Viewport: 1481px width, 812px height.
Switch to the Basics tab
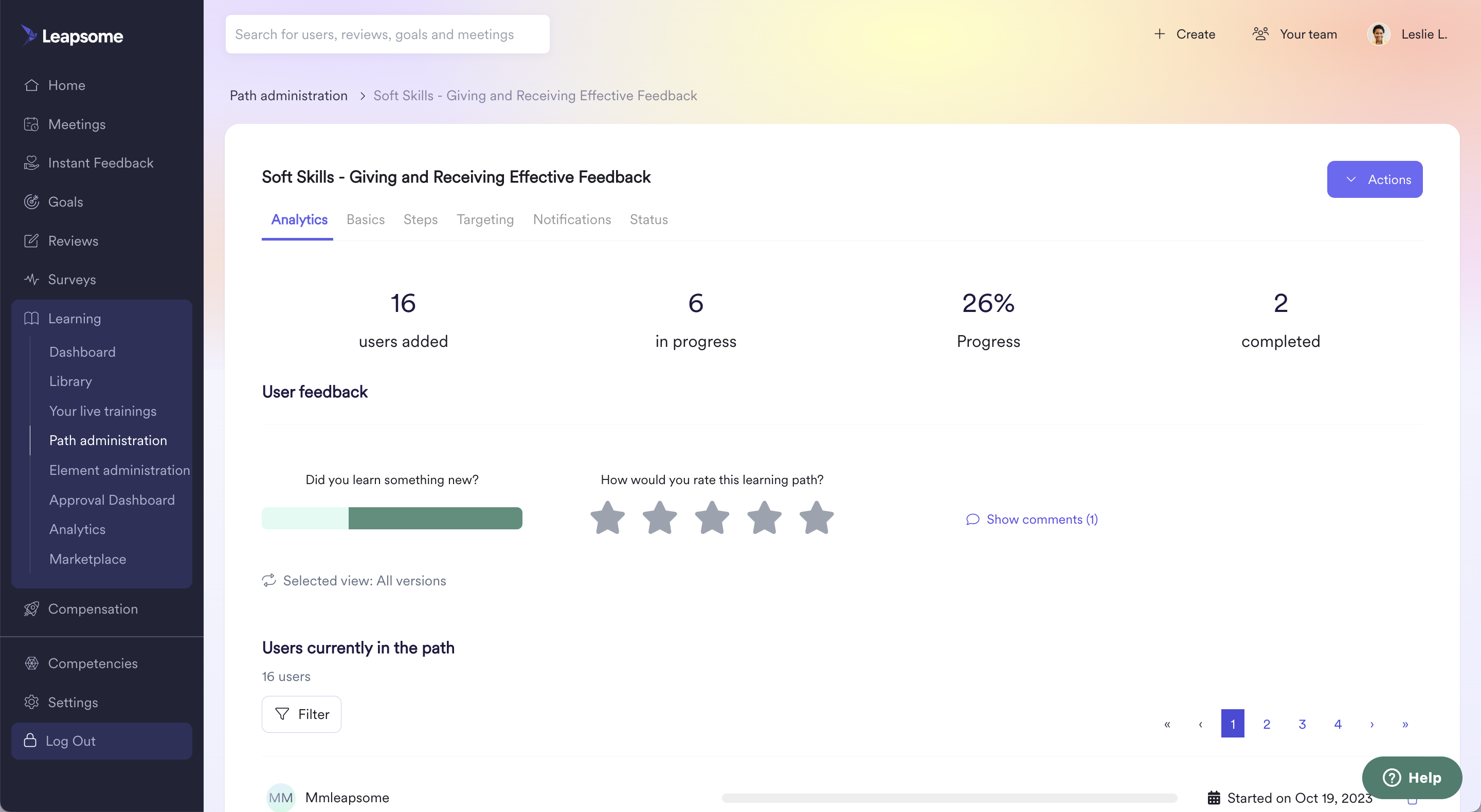[366, 219]
